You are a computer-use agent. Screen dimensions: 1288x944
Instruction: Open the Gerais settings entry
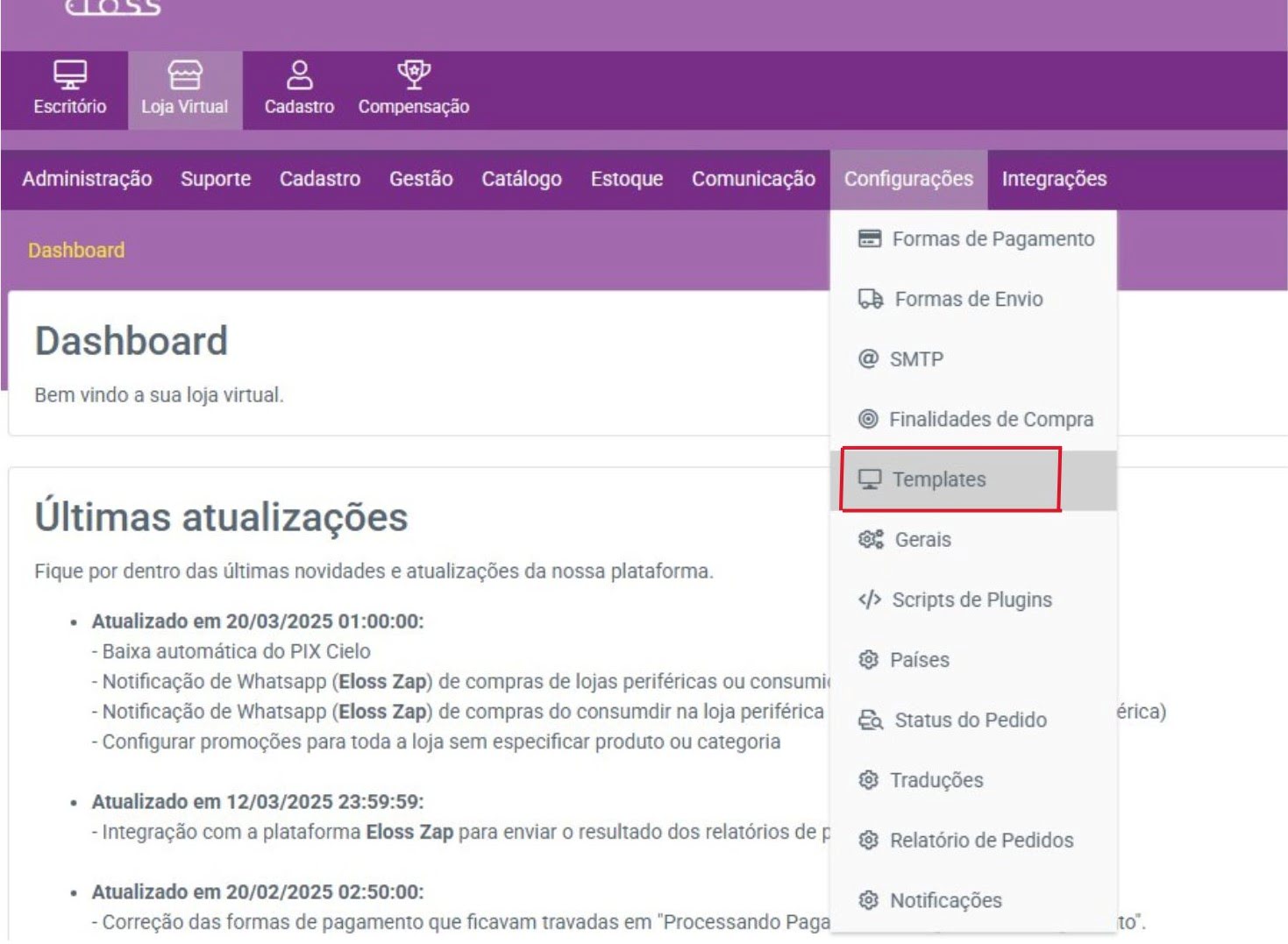pos(973,539)
